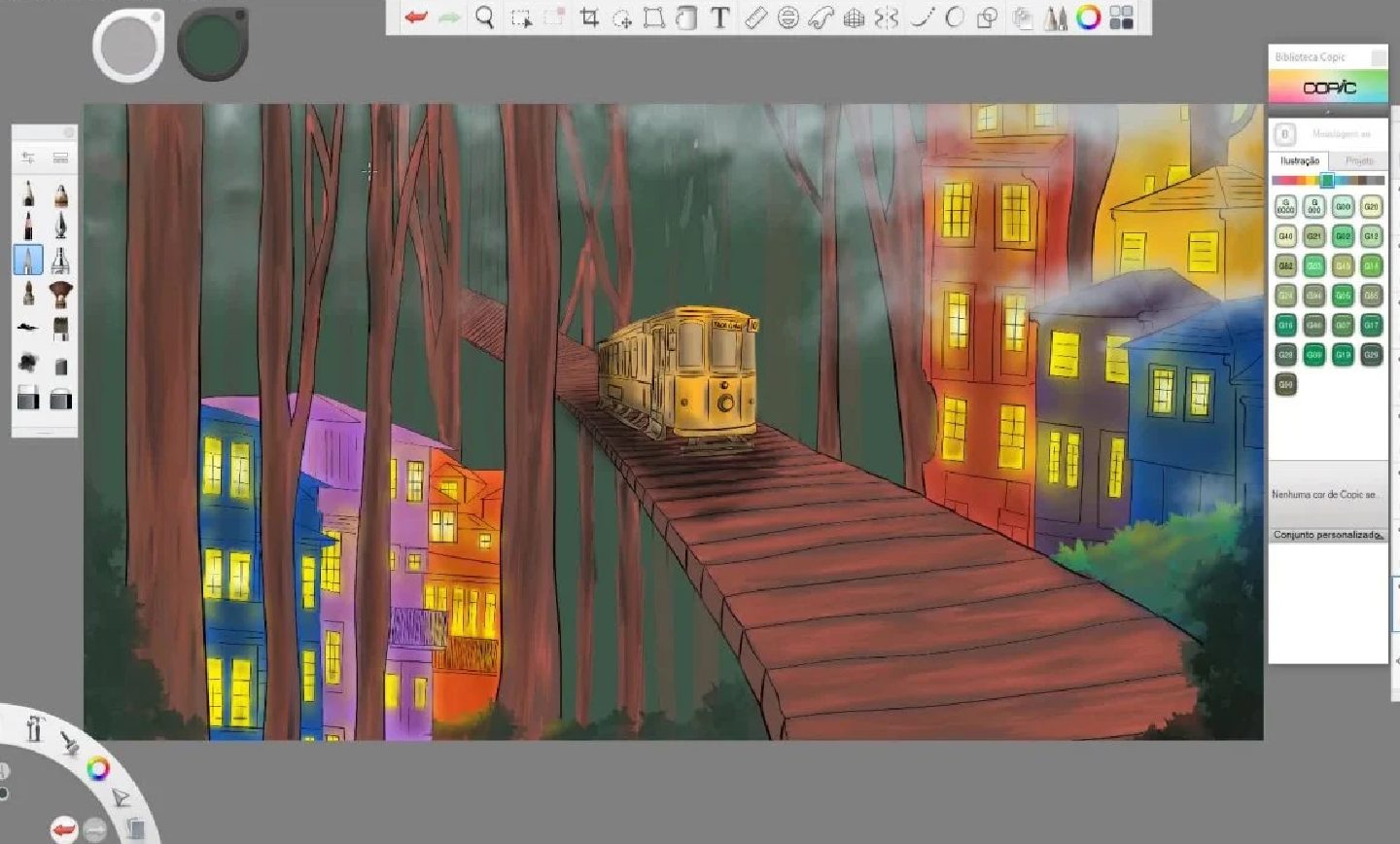1400x844 pixels.
Task: Open brush tools in the corner lagoon
Action: point(69,744)
